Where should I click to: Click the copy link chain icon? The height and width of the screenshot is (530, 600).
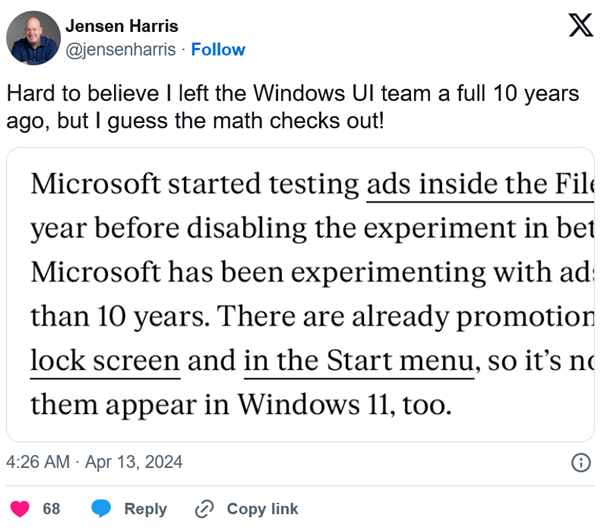(x=204, y=509)
